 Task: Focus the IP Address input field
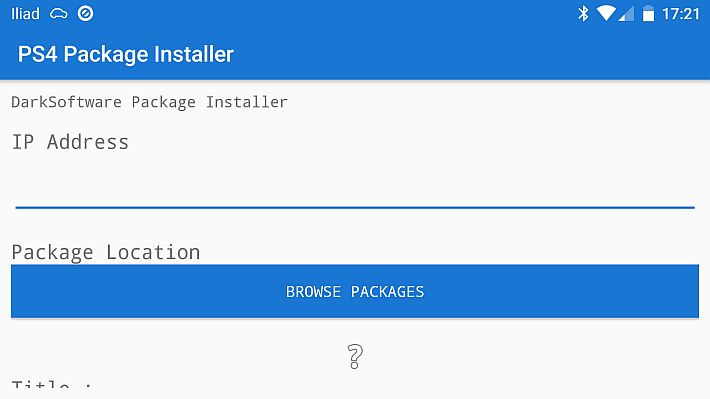click(x=355, y=190)
